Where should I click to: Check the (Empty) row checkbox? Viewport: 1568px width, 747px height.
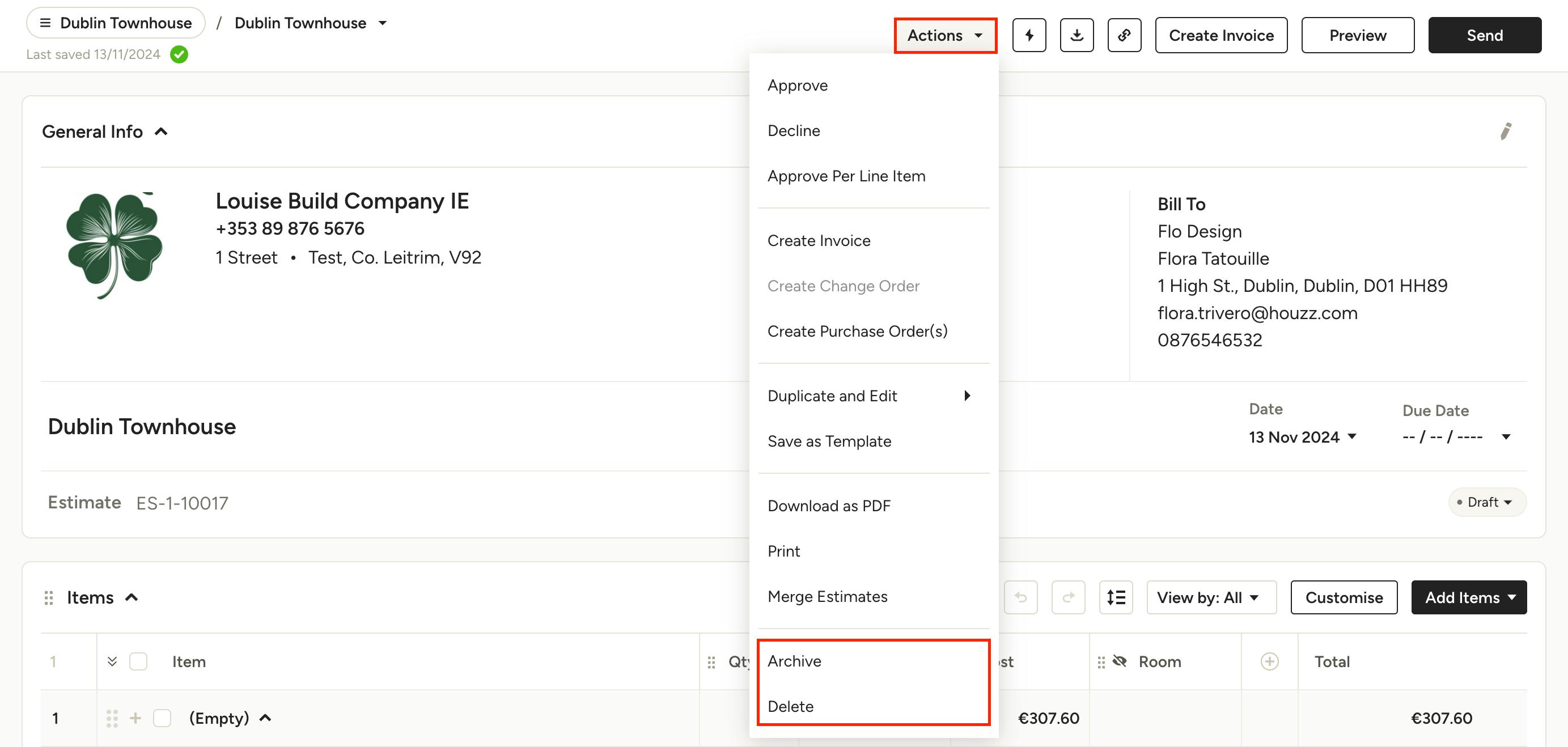(x=162, y=719)
